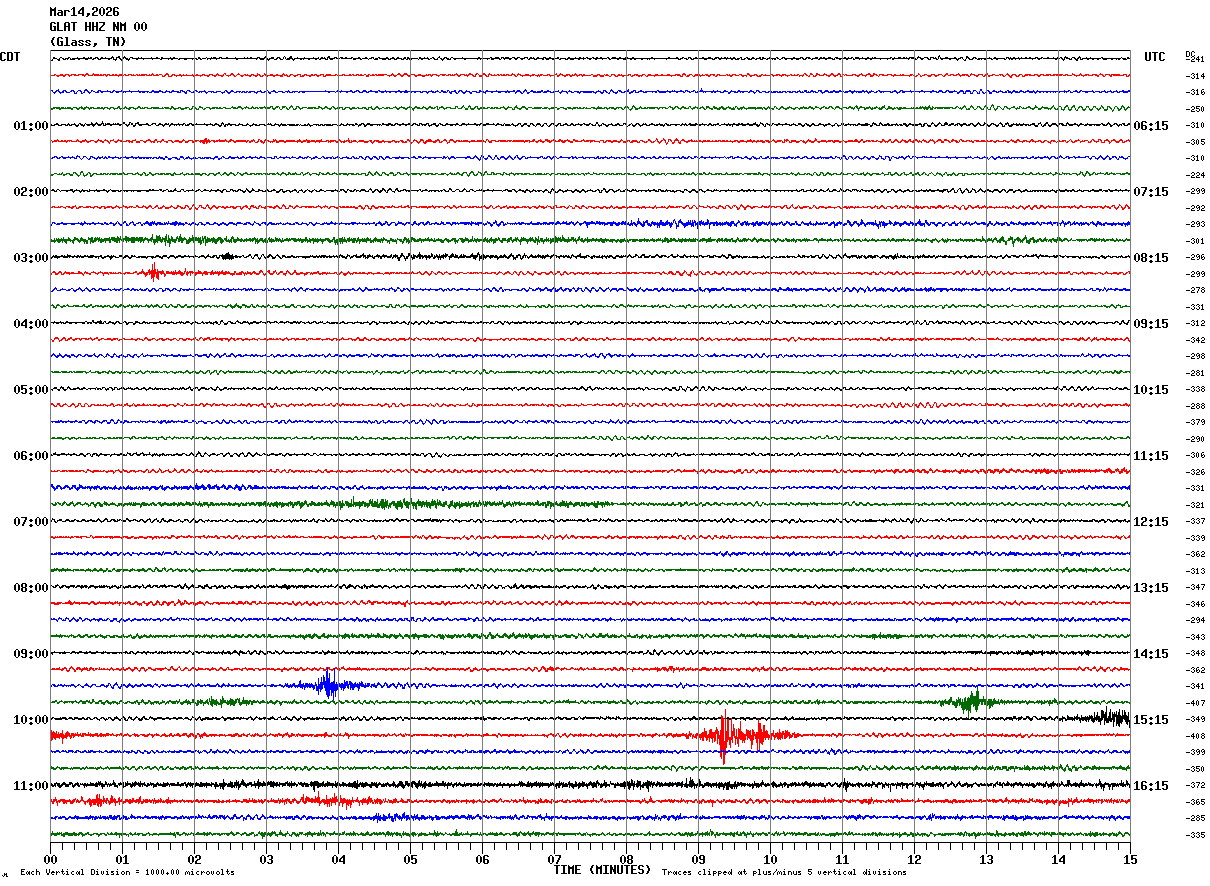Select the 10:00 CDT row label

[x=30, y=720]
